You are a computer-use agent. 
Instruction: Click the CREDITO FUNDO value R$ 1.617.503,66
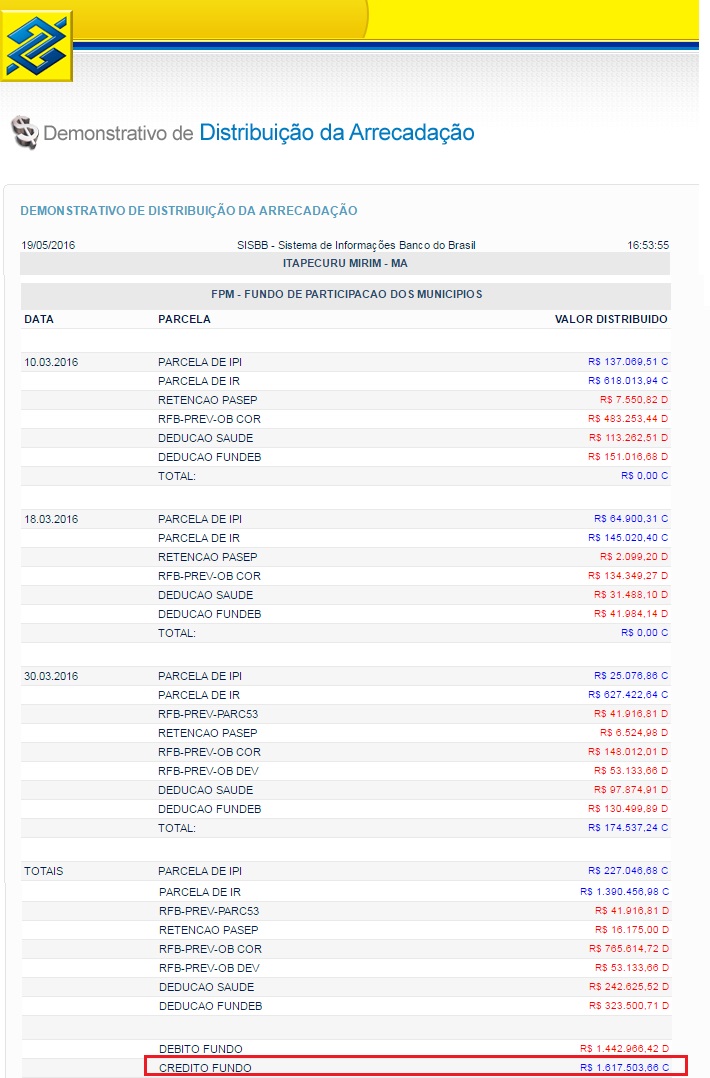(x=623, y=1068)
